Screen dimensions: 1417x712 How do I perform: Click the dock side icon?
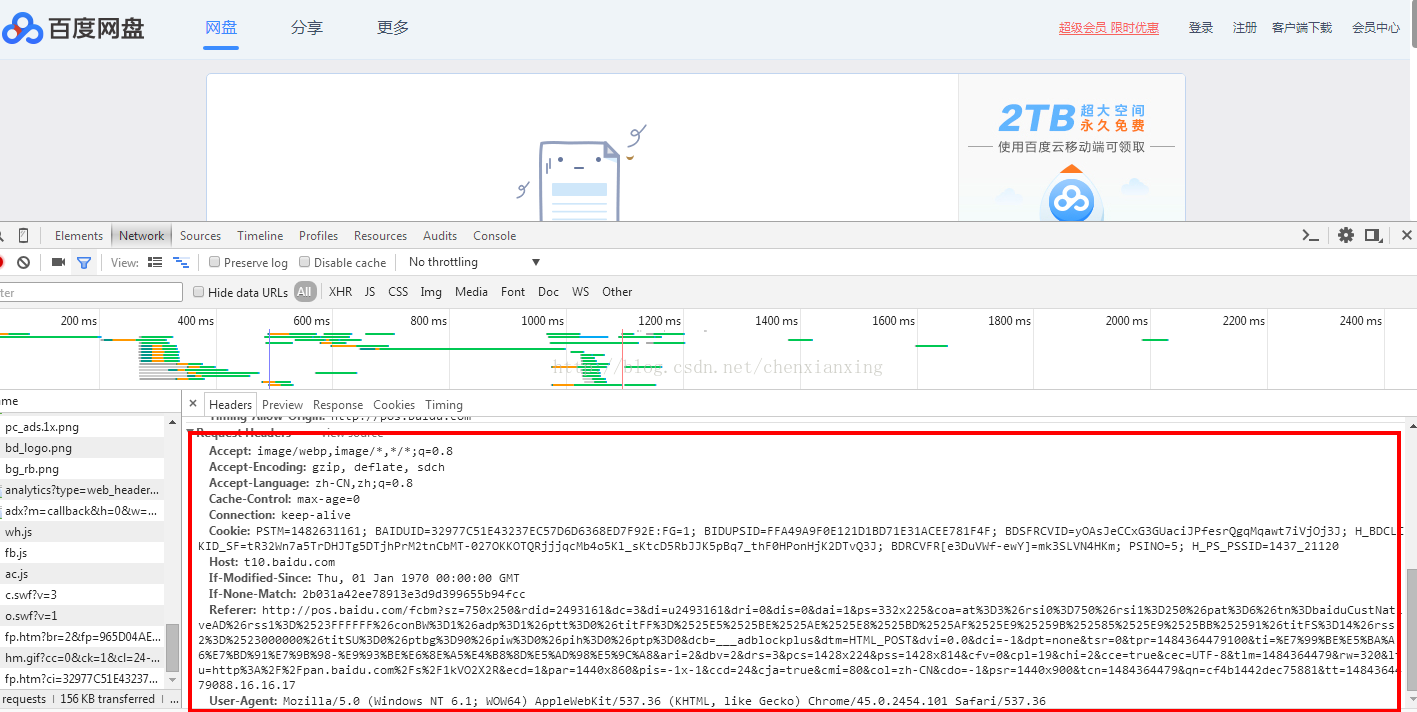1373,235
